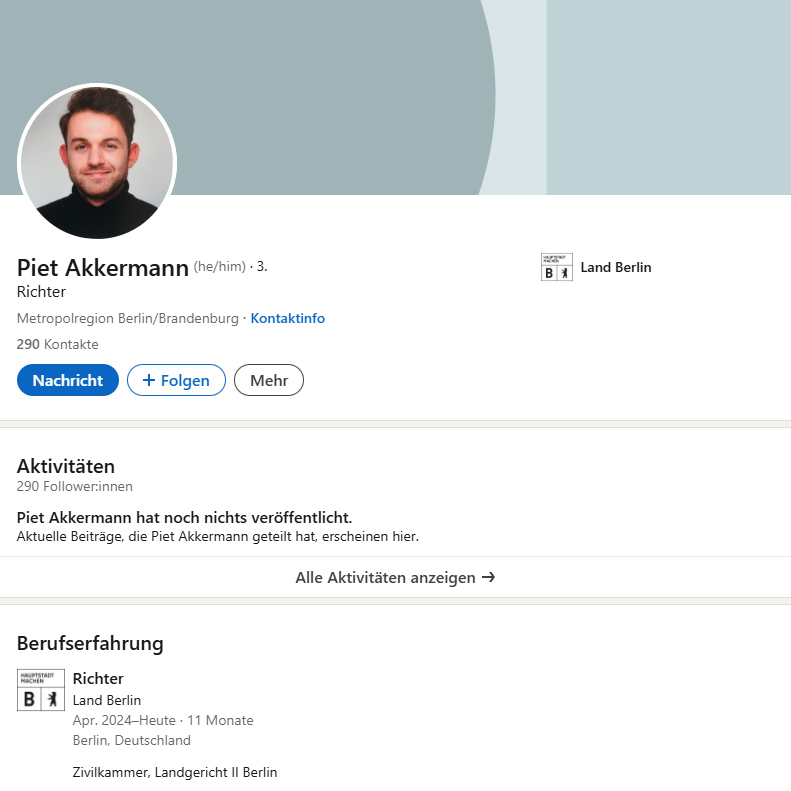Click the Land Berlin name in the header
This screenshot has width=791, height=791.
(615, 267)
